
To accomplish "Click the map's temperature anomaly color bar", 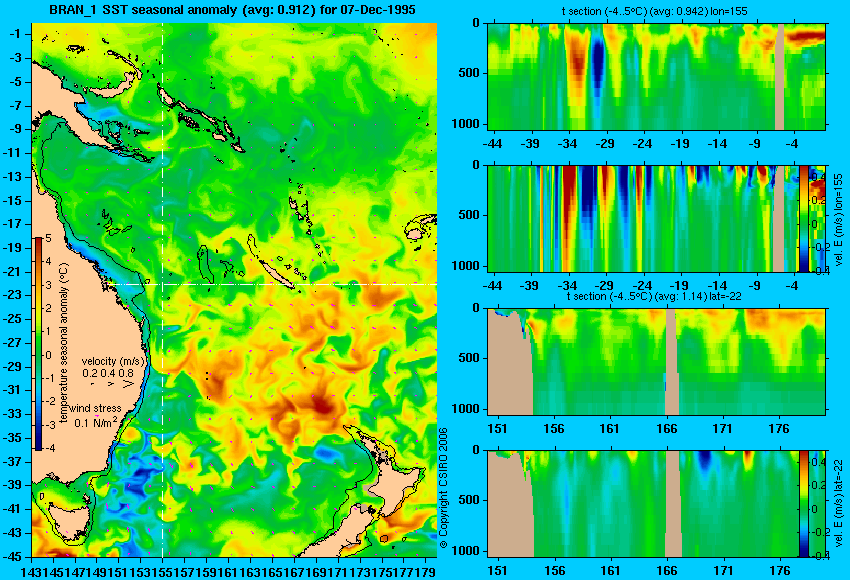I will click(39, 344).
